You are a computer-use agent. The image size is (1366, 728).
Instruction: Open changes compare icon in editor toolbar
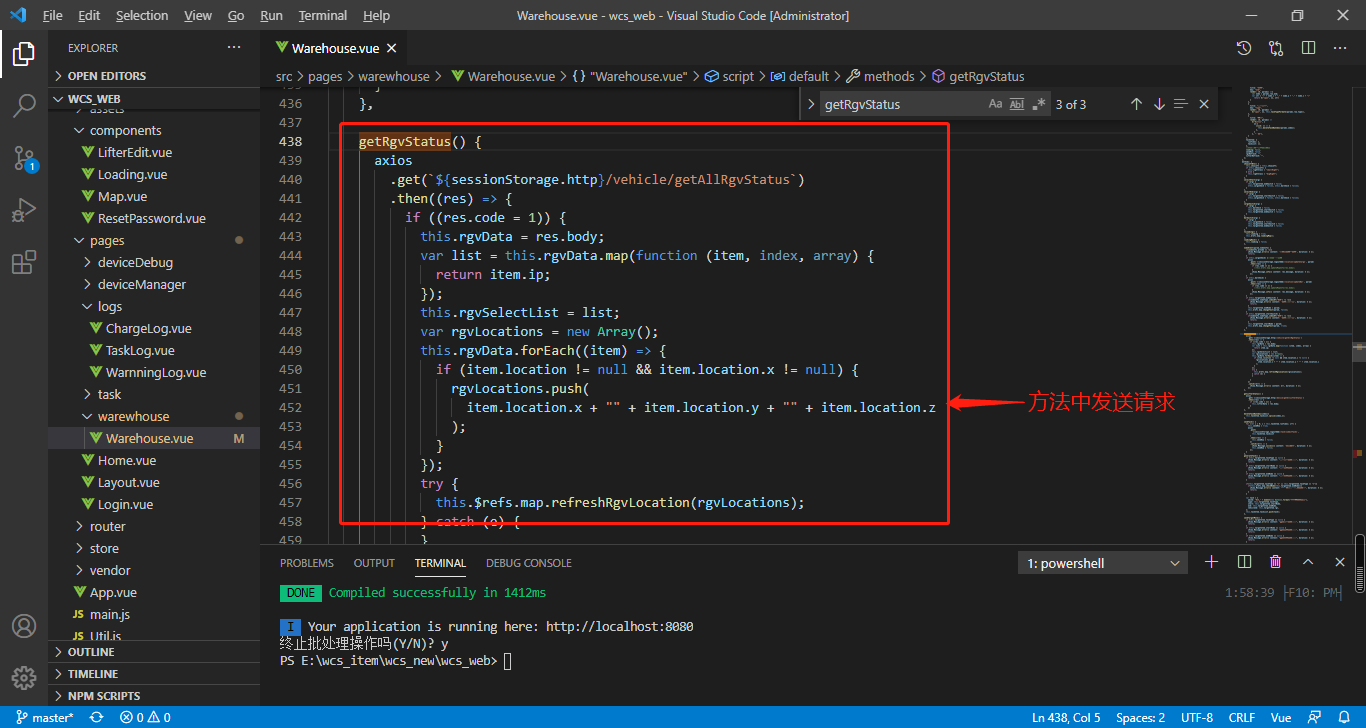point(1276,48)
